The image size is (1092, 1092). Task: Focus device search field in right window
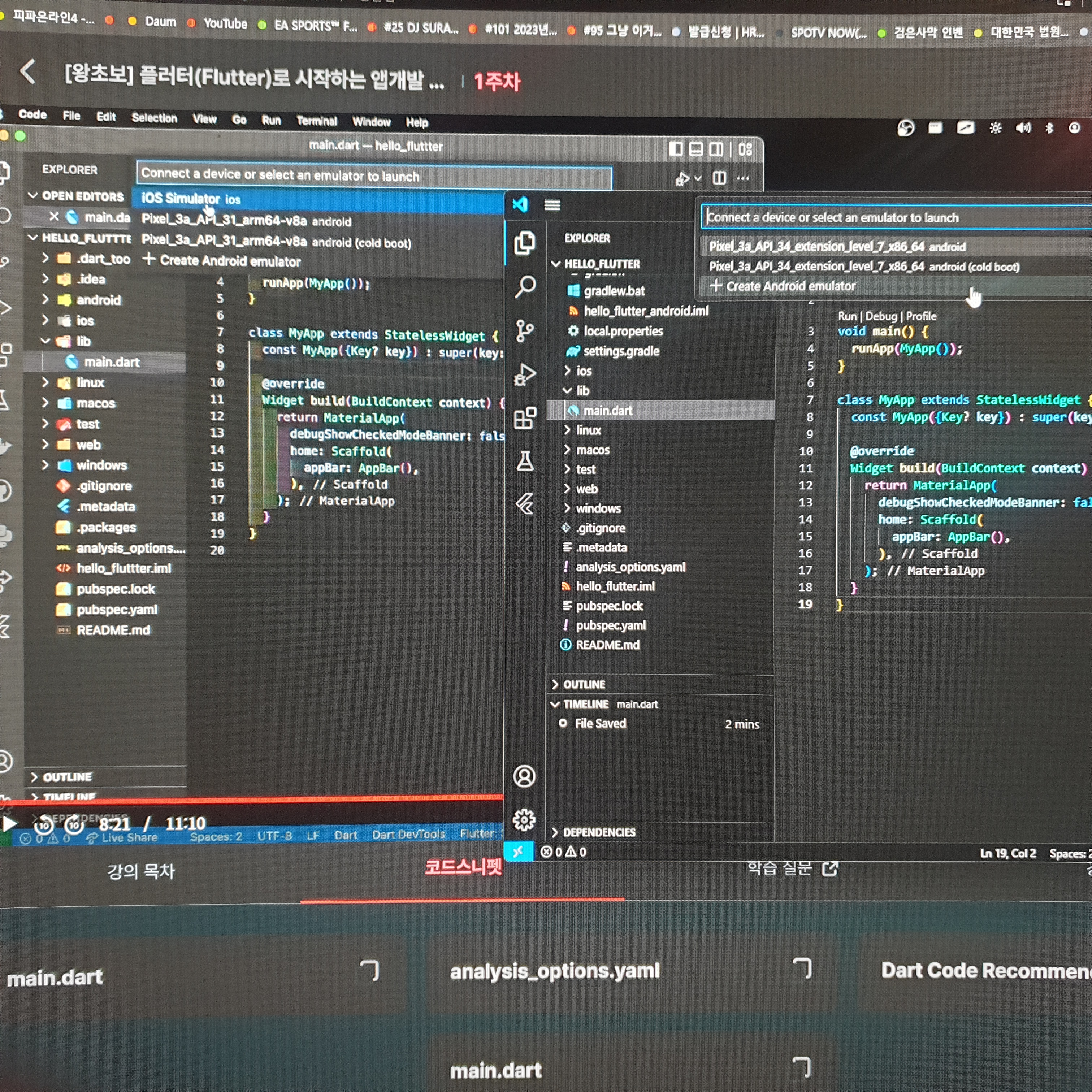[896, 217]
